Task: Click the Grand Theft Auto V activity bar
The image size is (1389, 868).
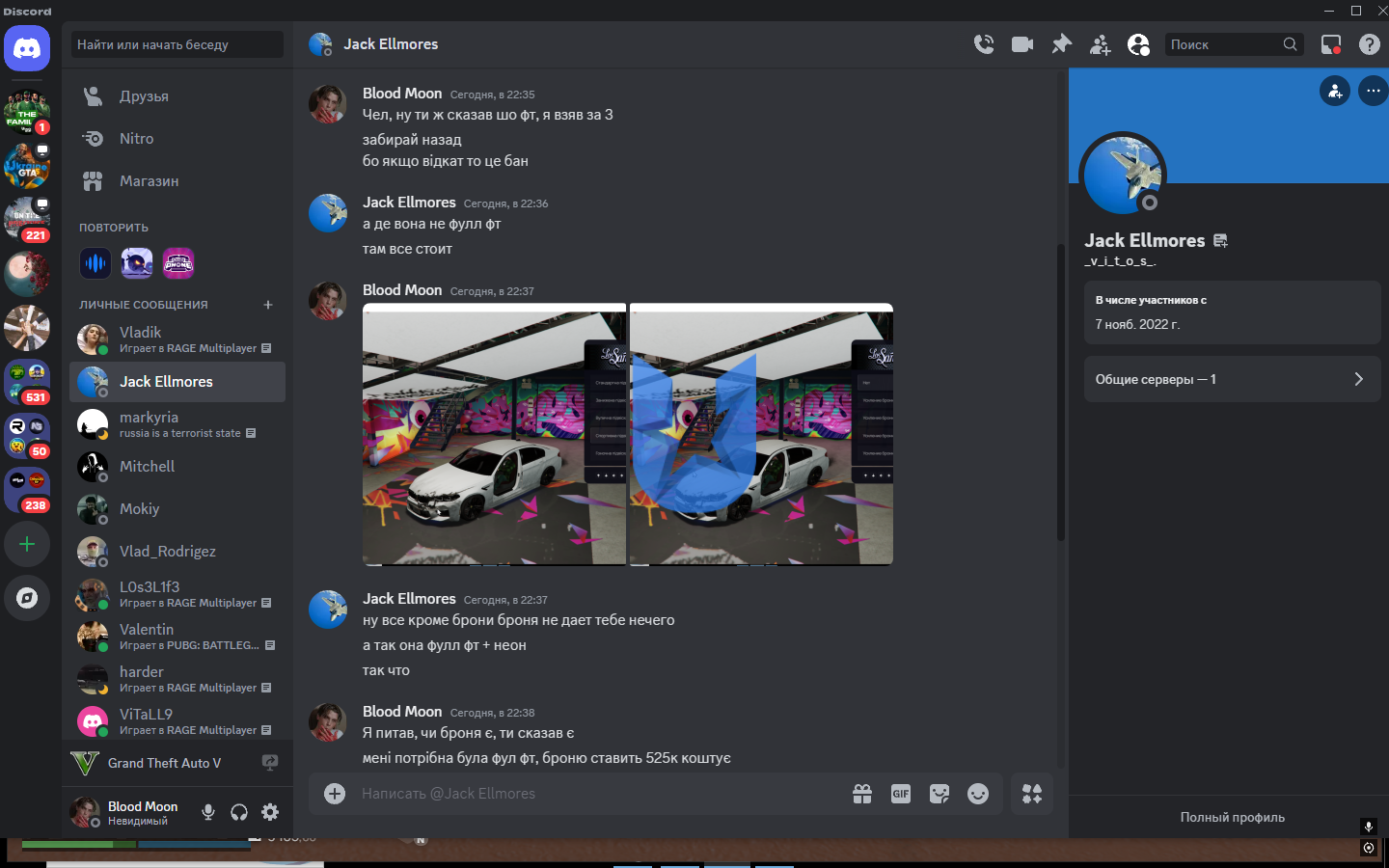Action: (177, 763)
